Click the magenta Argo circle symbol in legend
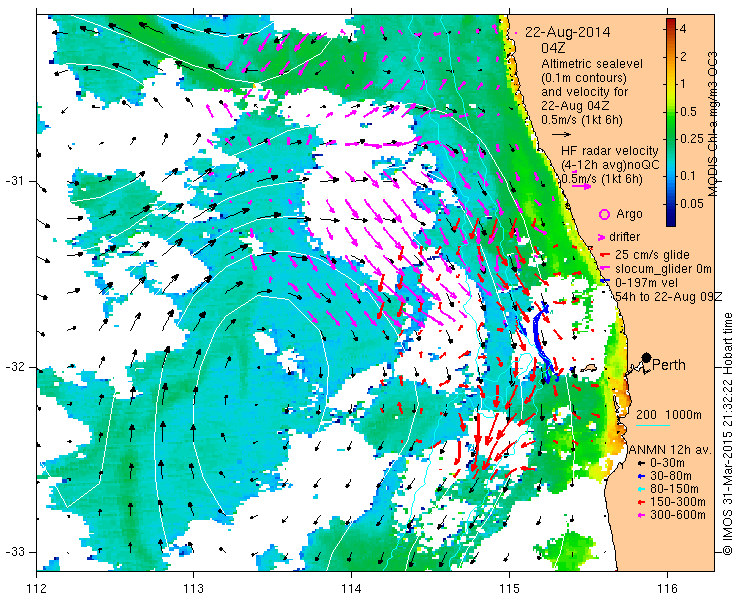Image resolution: width=740 pixels, height=600 pixels. [605, 214]
